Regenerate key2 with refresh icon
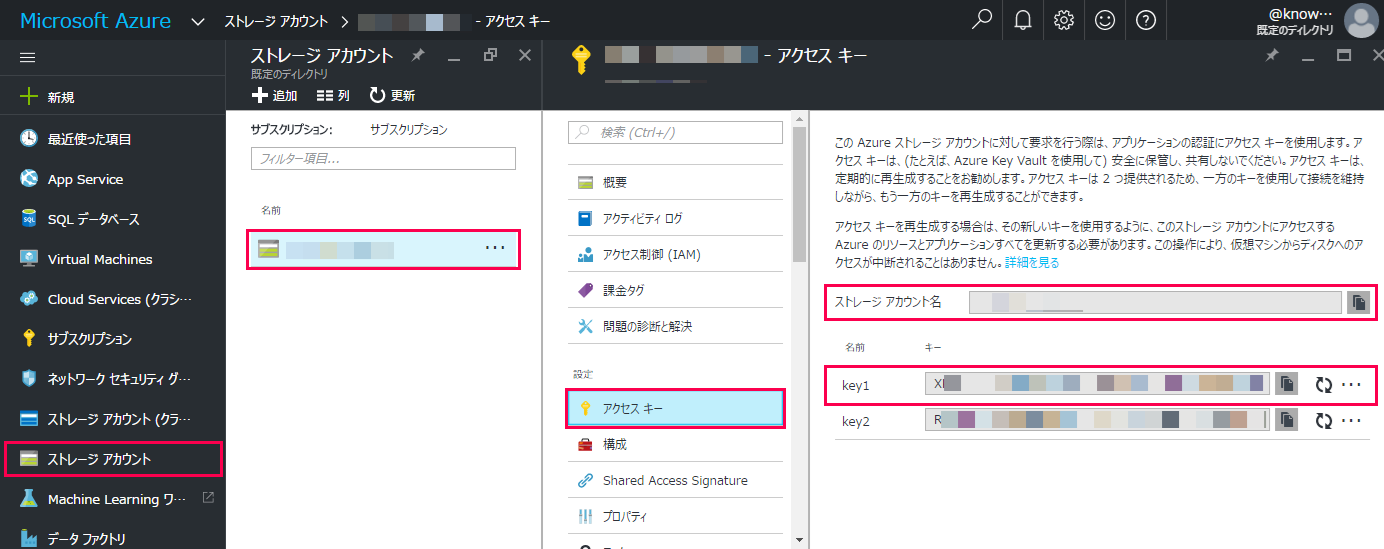 tap(1324, 421)
